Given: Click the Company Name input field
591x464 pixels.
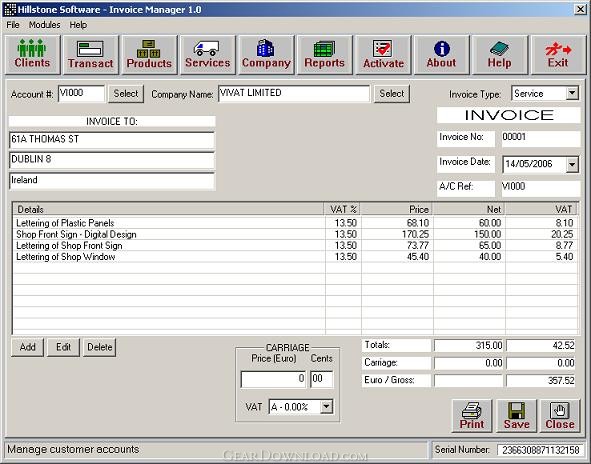Looking at the screenshot, I should click(294, 93).
